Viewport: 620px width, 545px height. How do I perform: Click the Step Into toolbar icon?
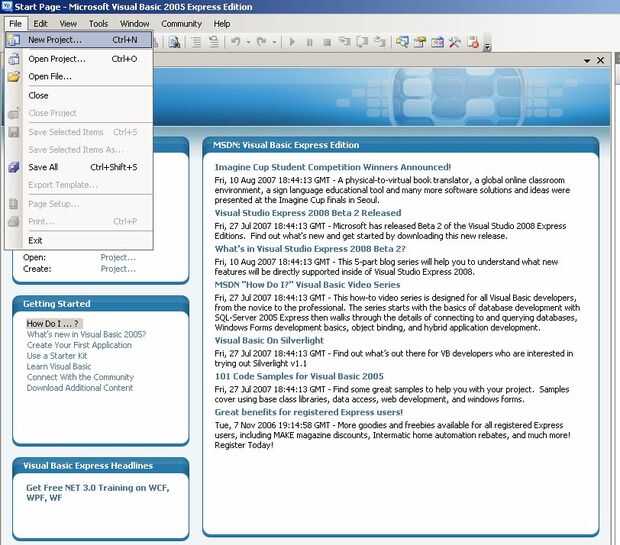(x=344, y=42)
